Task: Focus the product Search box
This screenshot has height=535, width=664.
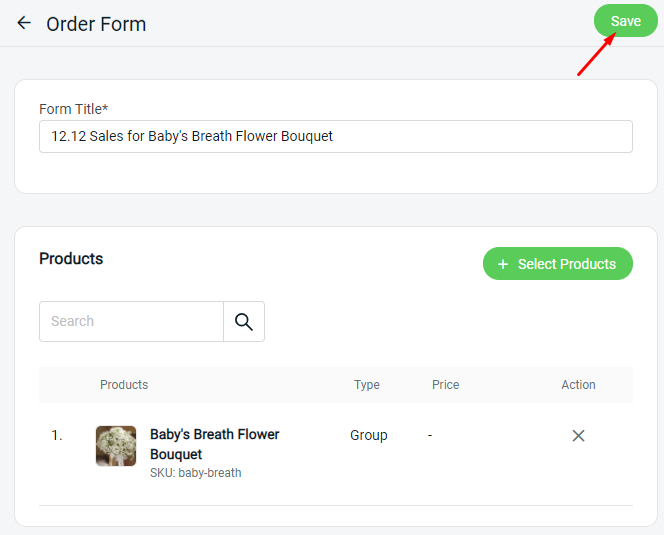Action: click(131, 322)
